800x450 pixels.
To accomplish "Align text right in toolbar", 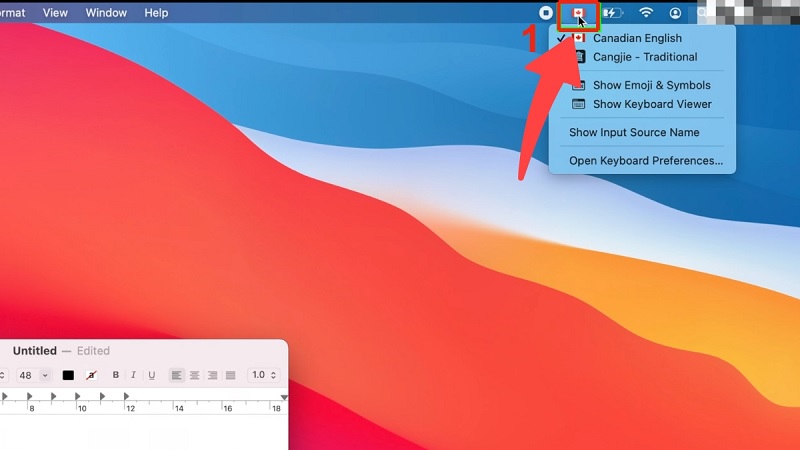I will [212, 376].
